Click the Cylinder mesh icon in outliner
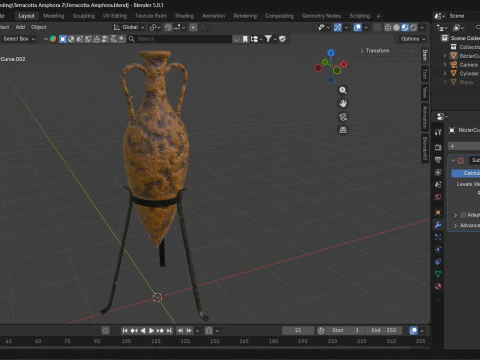Viewport: 480px width, 360px height. coord(454,73)
